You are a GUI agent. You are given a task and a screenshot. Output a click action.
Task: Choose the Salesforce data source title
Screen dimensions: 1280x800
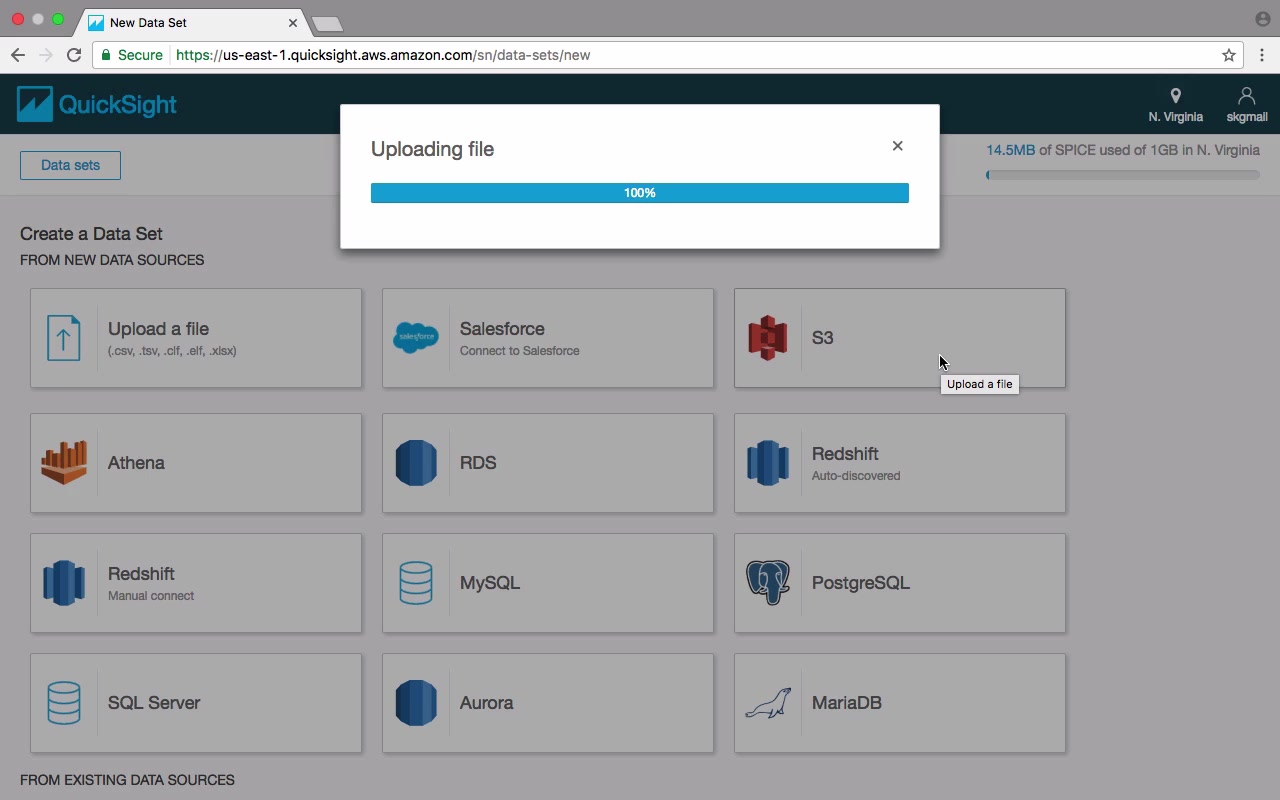[x=502, y=329]
